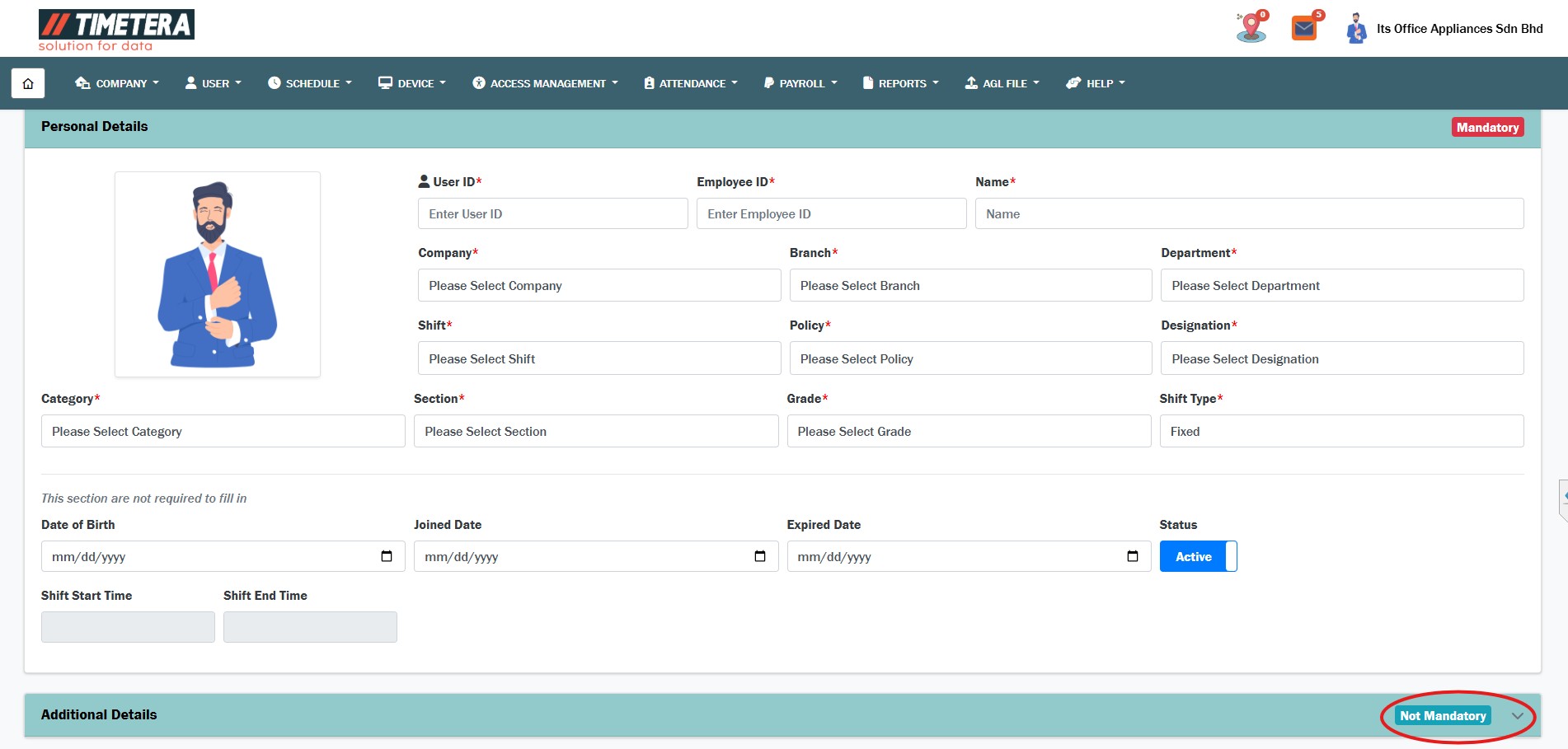Click the user profile avatar icon
The width and height of the screenshot is (1568, 749).
[x=1356, y=29]
